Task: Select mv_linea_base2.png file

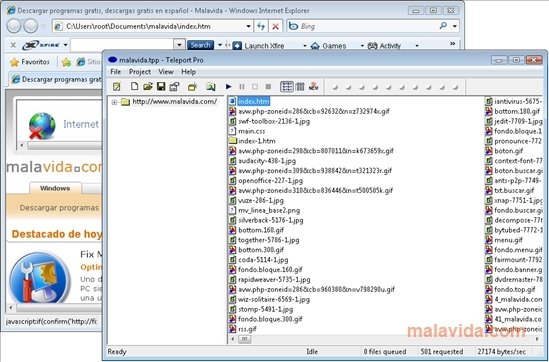Action: [269, 210]
